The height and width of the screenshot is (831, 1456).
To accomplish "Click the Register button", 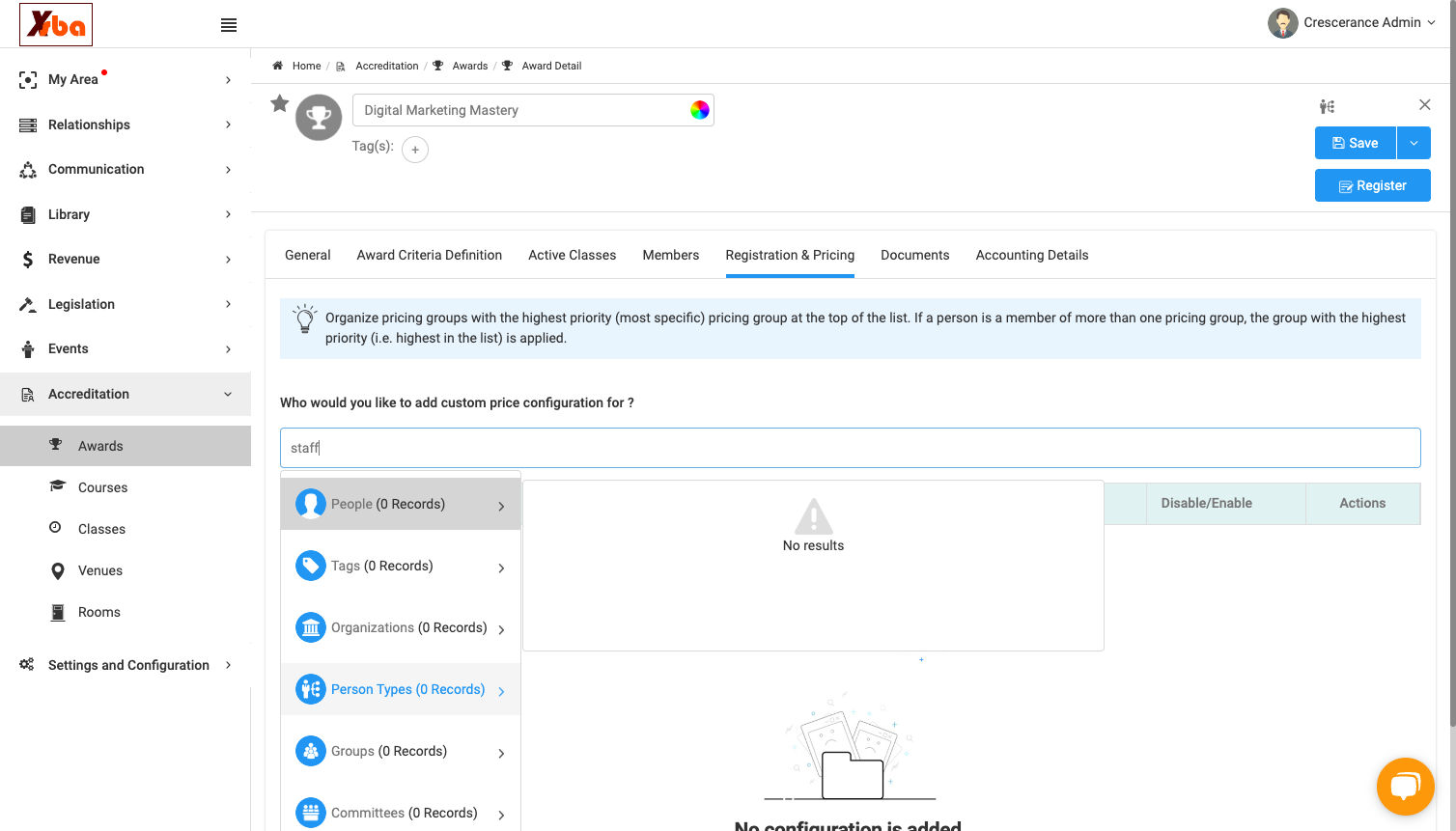I will point(1373,185).
